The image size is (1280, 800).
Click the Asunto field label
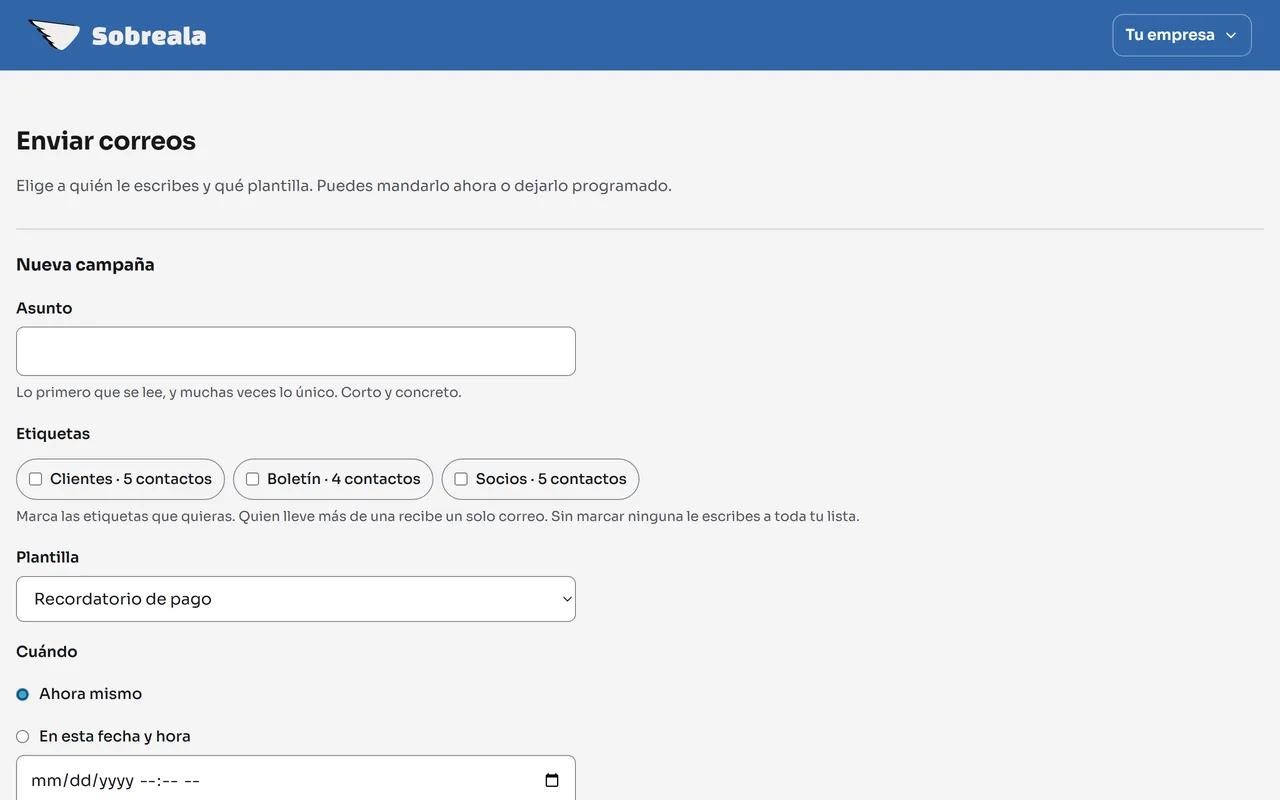coord(44,308)
